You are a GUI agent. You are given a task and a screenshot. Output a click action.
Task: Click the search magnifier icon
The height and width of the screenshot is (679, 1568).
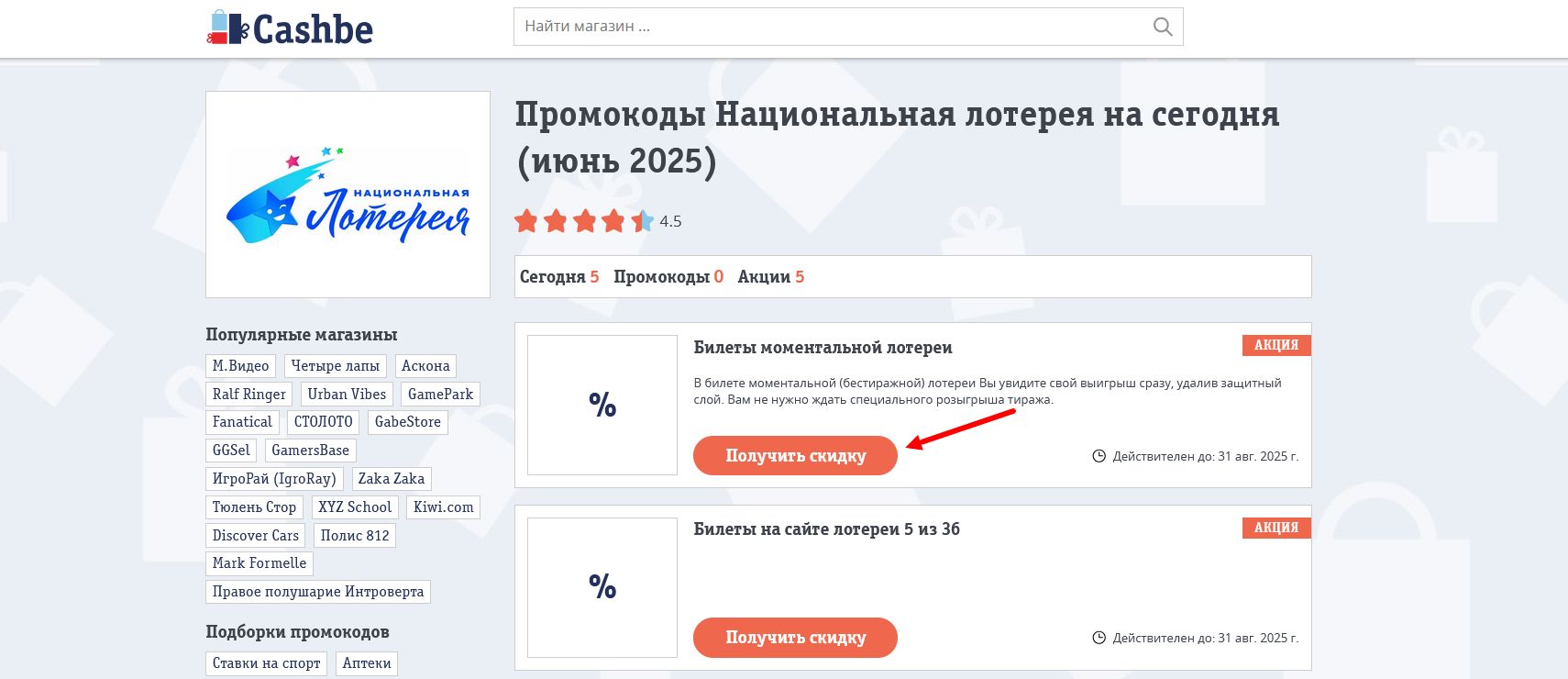pyautogui.click(x=1162, y=27)
